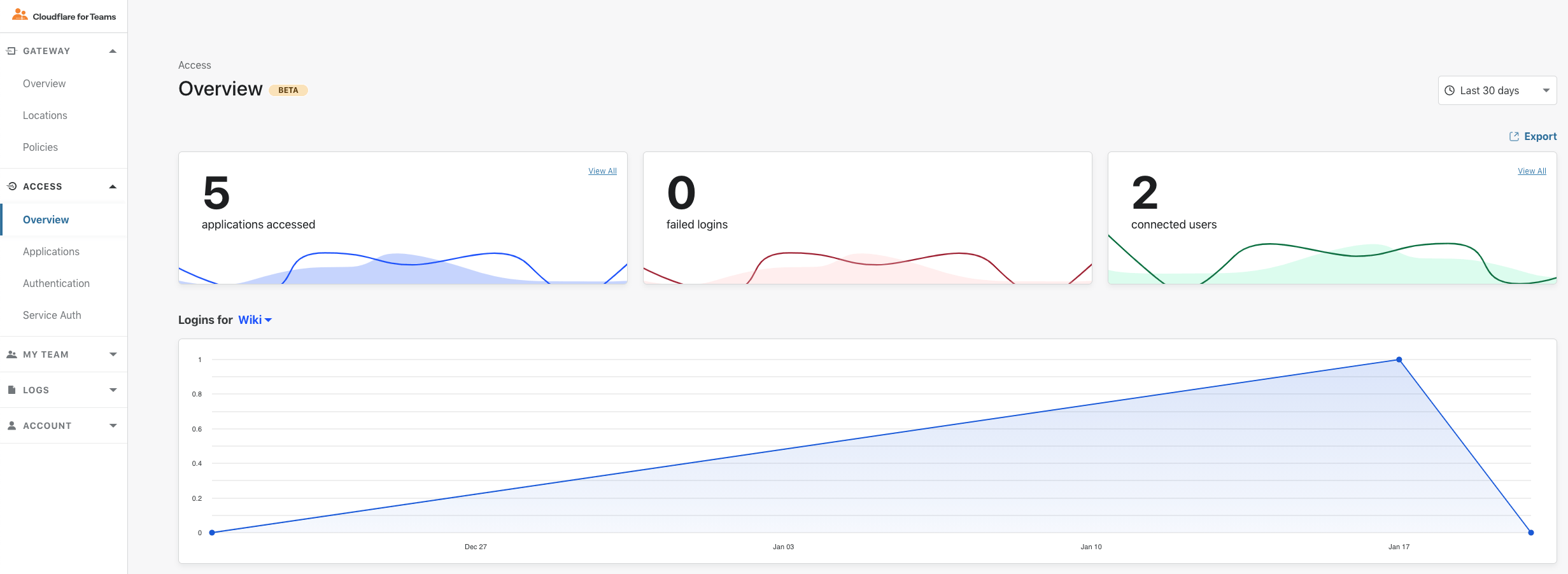Expand the My Team section arrow
1568x574 pixels.
pos(113,354)
